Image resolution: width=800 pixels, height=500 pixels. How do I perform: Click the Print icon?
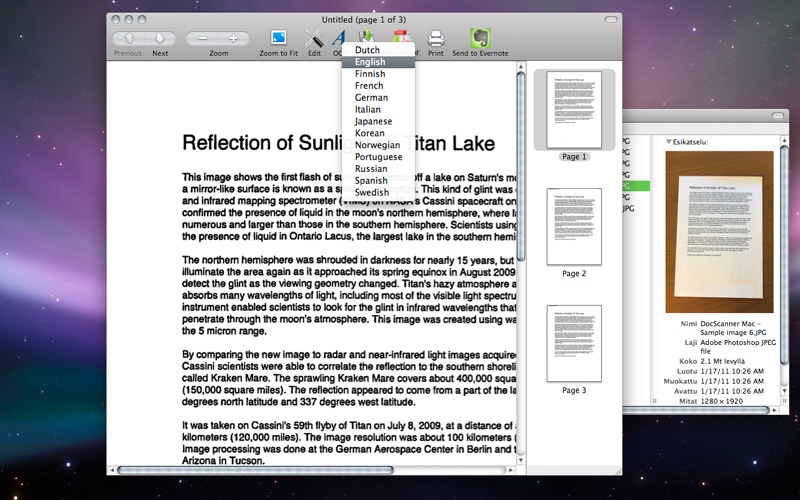(436, 38)
